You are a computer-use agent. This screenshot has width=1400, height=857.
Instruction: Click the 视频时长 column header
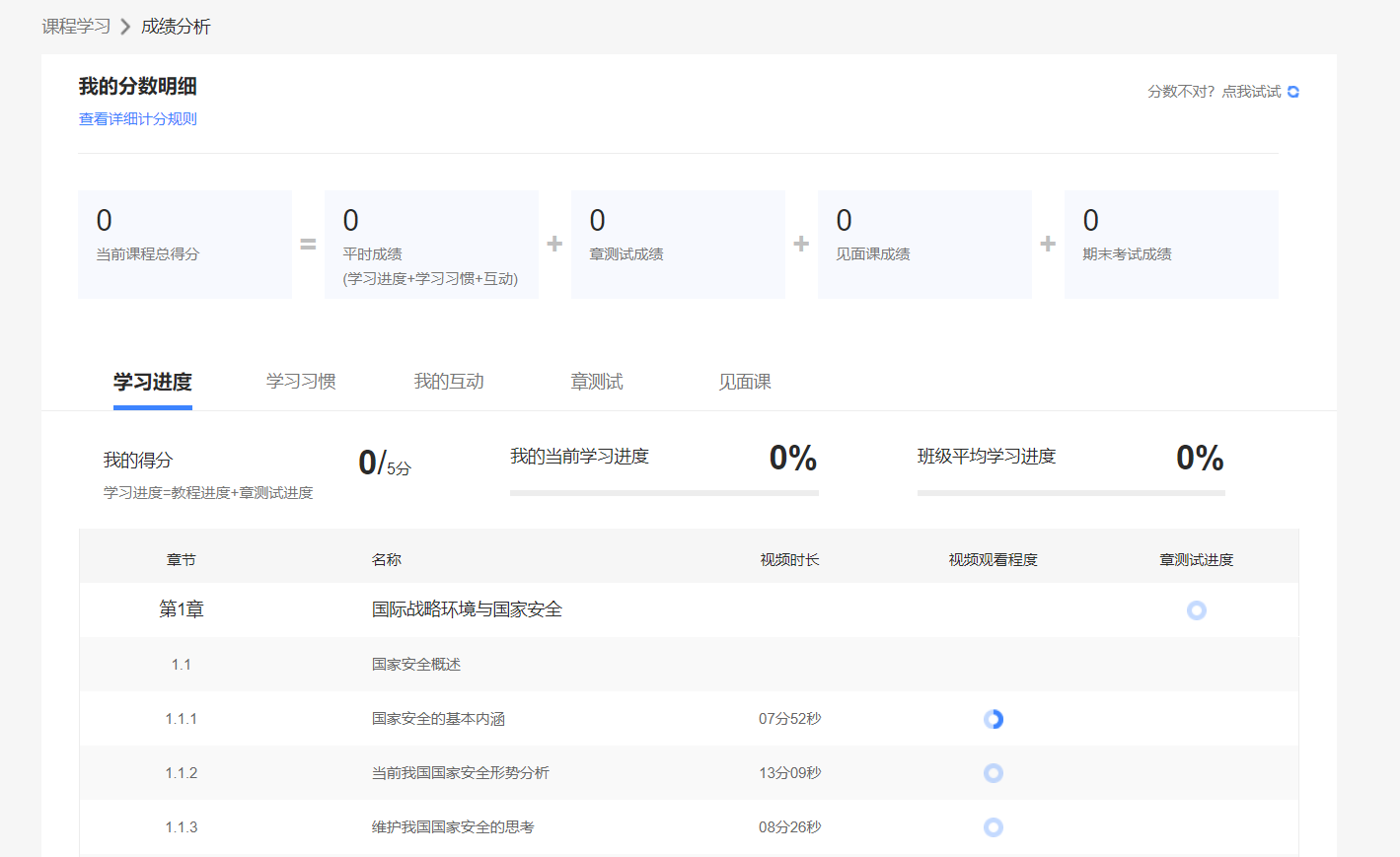pos(789,560)
